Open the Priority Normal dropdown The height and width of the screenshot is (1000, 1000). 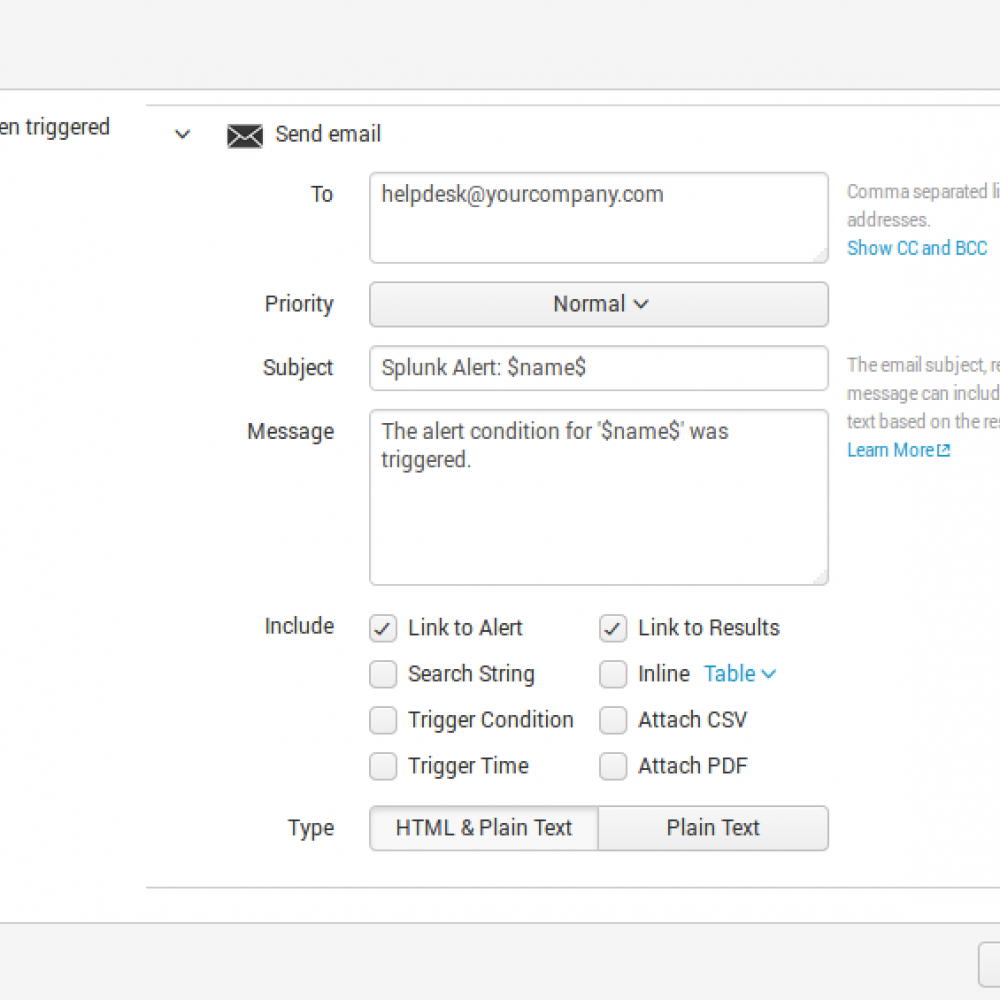598,304
